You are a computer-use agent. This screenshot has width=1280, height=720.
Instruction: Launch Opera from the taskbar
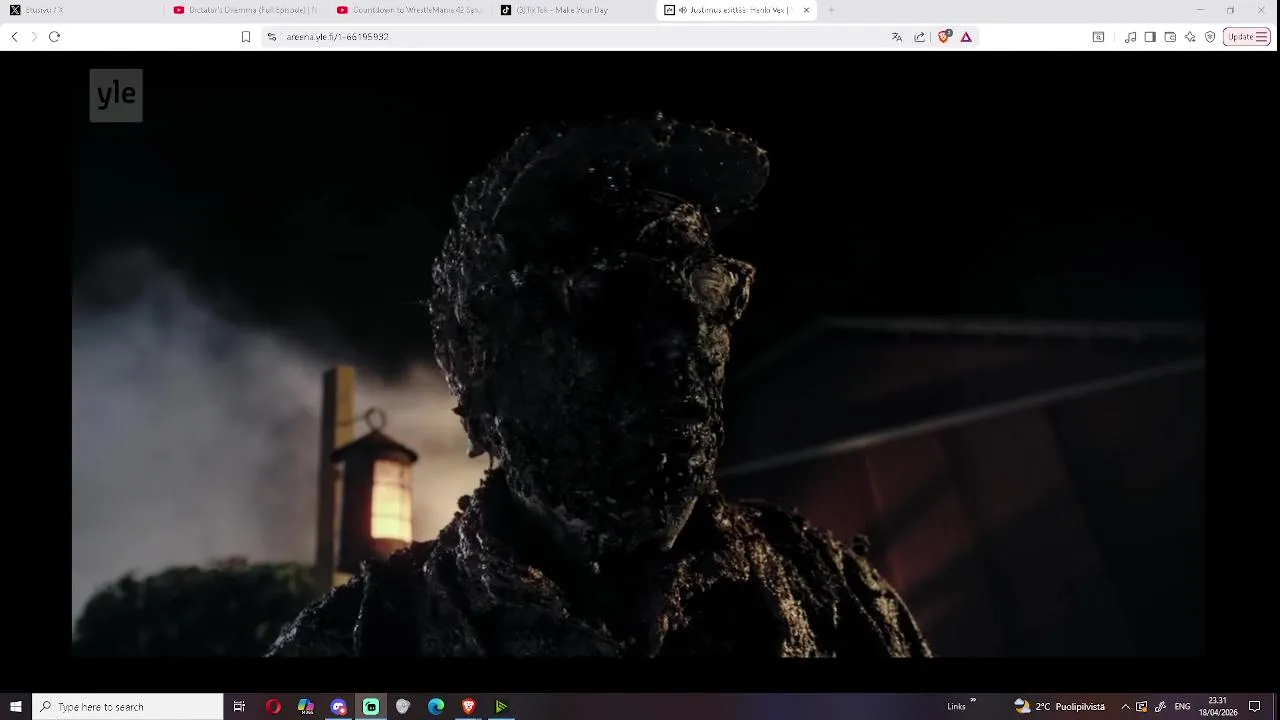[273, 707]
